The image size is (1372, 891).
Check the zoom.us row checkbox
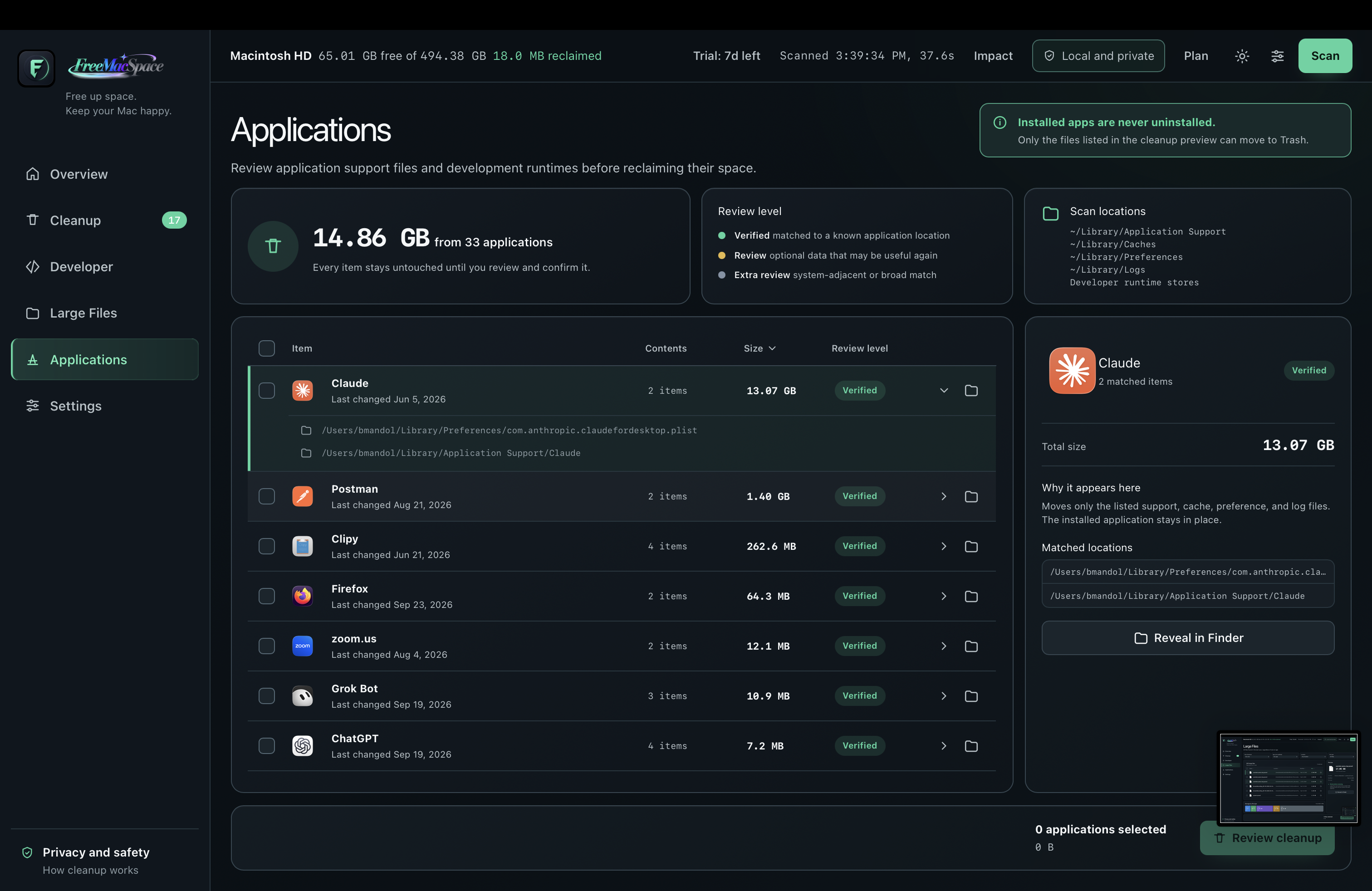tap(267, 646)
